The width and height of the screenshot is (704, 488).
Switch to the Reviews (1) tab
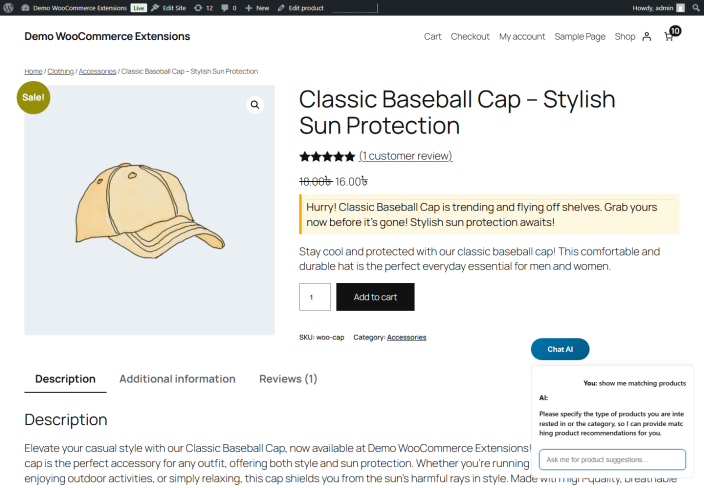(288, 379)
